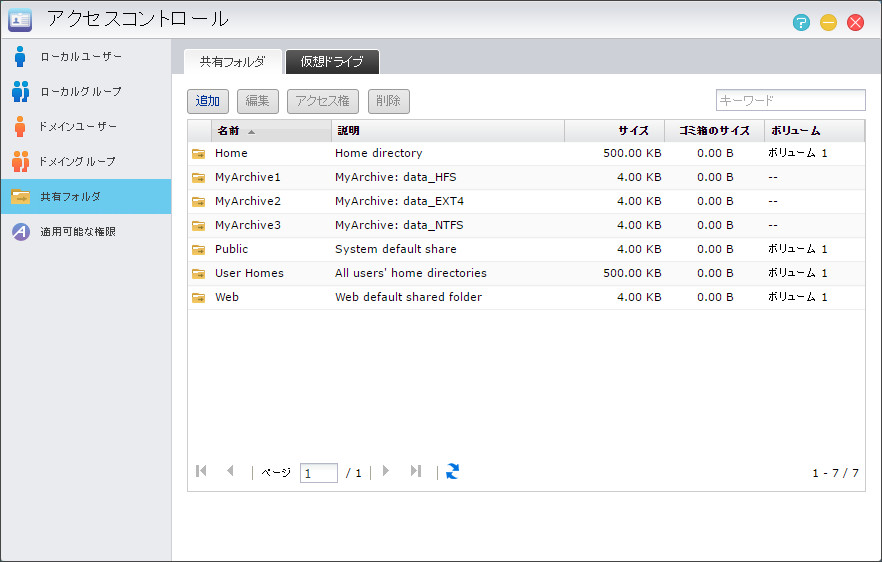Click the folder icon in the MyArchive2 row
Screen dimensions: 882x562
point(199,201)
